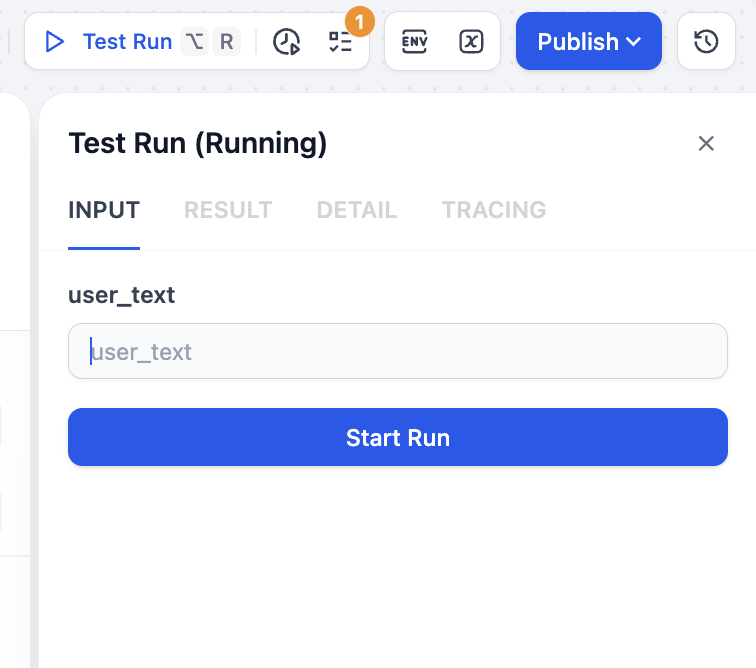Click the user_text field label
The image size is (756, 668).
pos(122,295)
